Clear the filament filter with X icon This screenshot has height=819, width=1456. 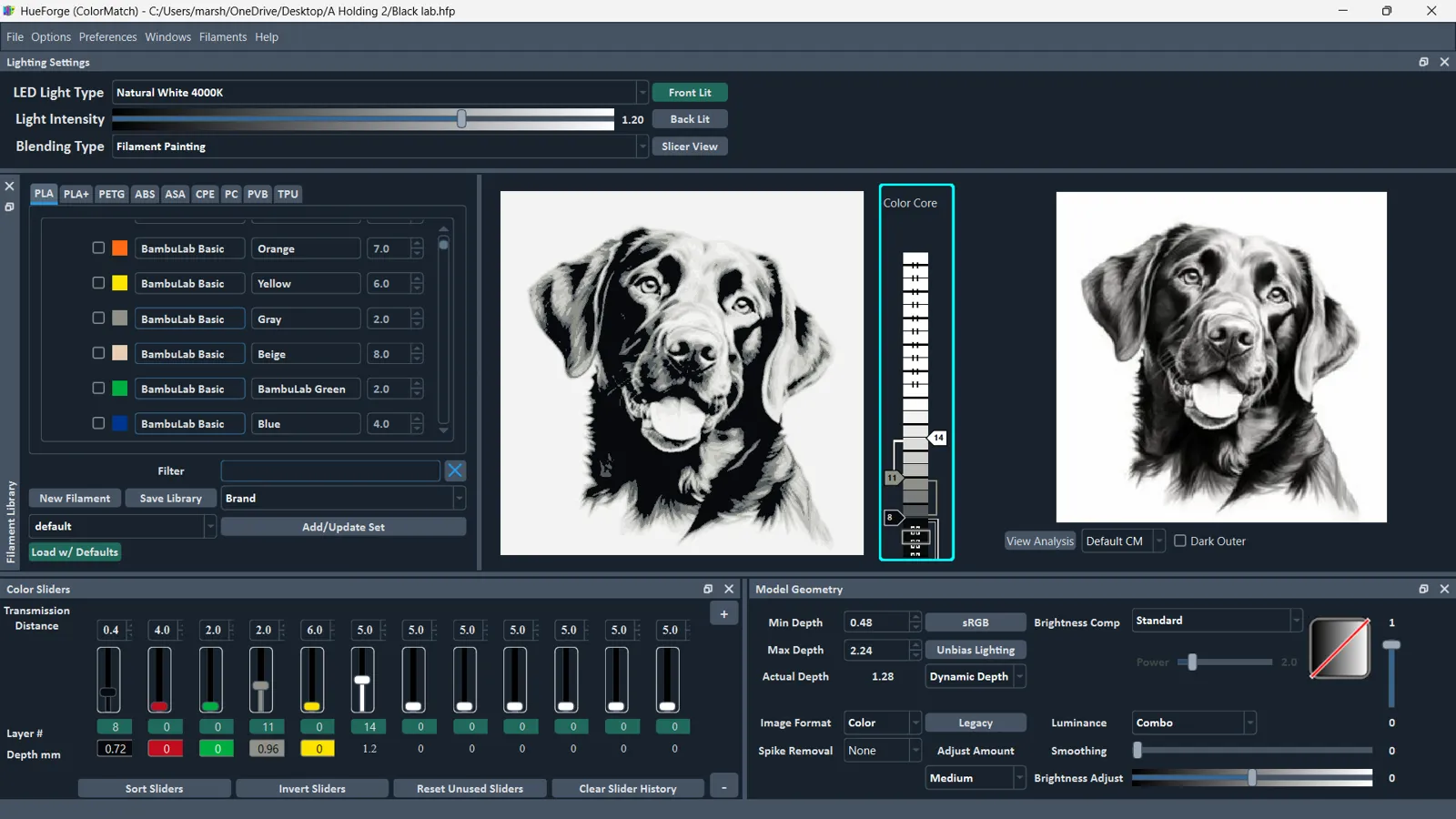(455, 470)
